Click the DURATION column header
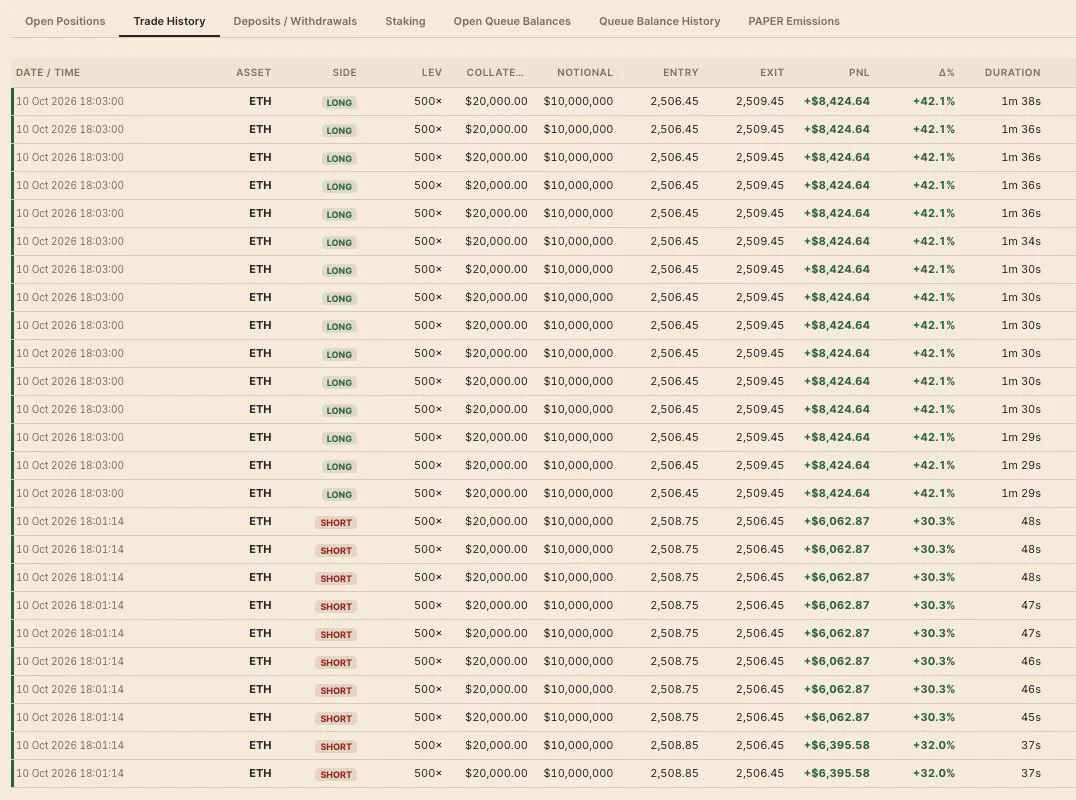Viewport: 1076px width, 800px height. pos(1012,73)
